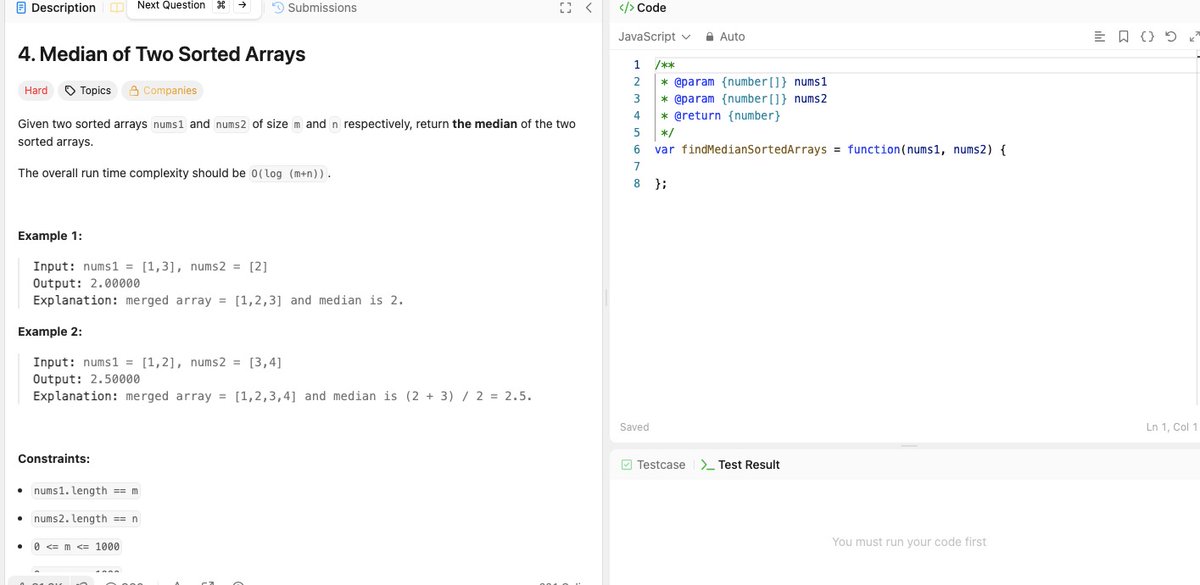Viewport: 1200px width, 585px height.
Task: Click 'Output: 2.00000' in Example 1
Action: tap(87, 283)
